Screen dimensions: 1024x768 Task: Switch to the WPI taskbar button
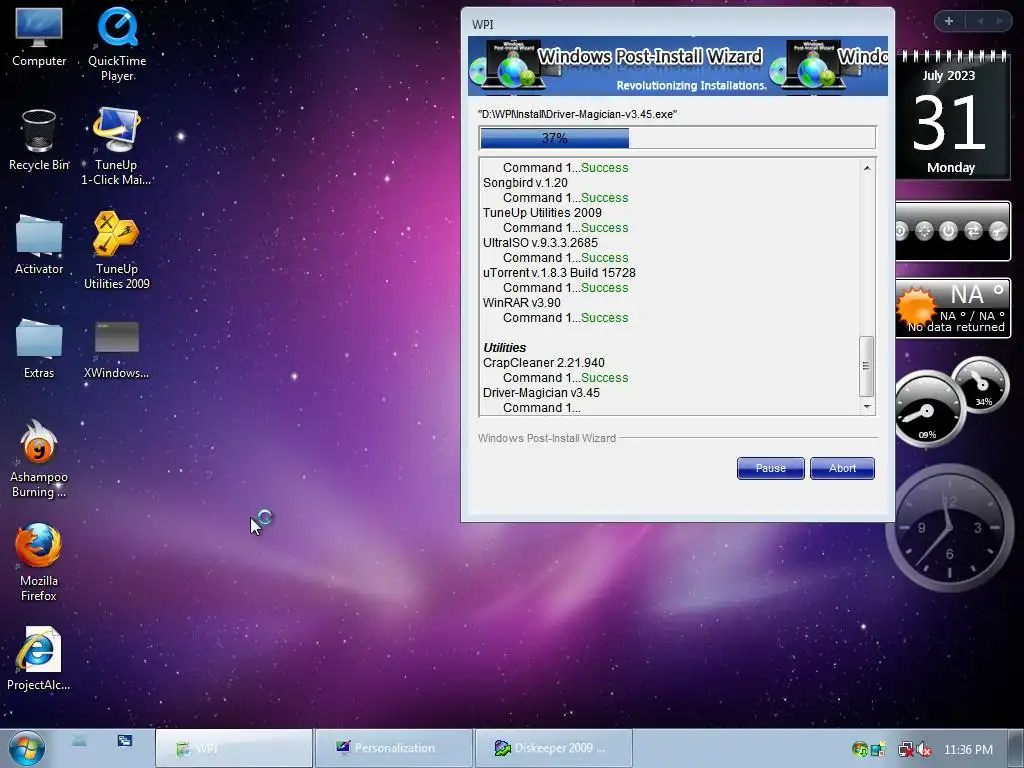234,748
